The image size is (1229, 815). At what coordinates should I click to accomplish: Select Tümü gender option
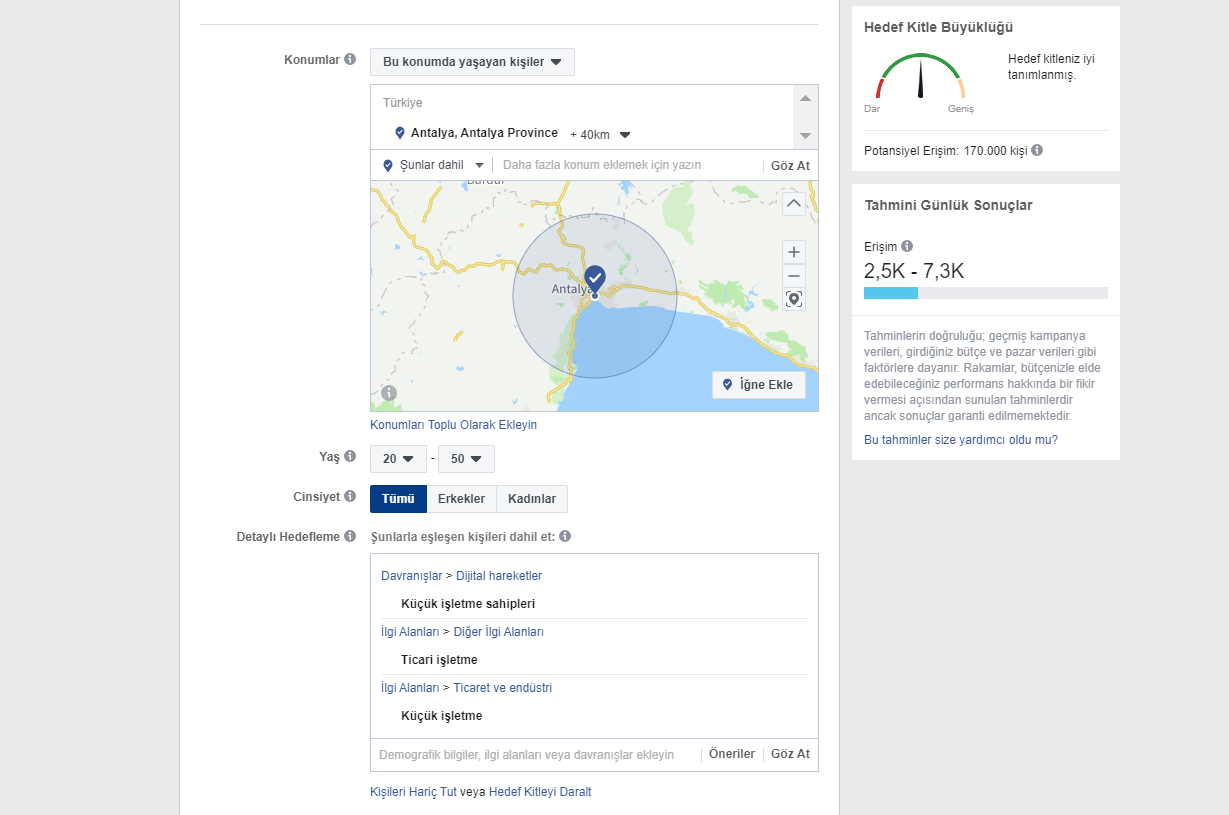pyautogui.click(x=398, y=499)
